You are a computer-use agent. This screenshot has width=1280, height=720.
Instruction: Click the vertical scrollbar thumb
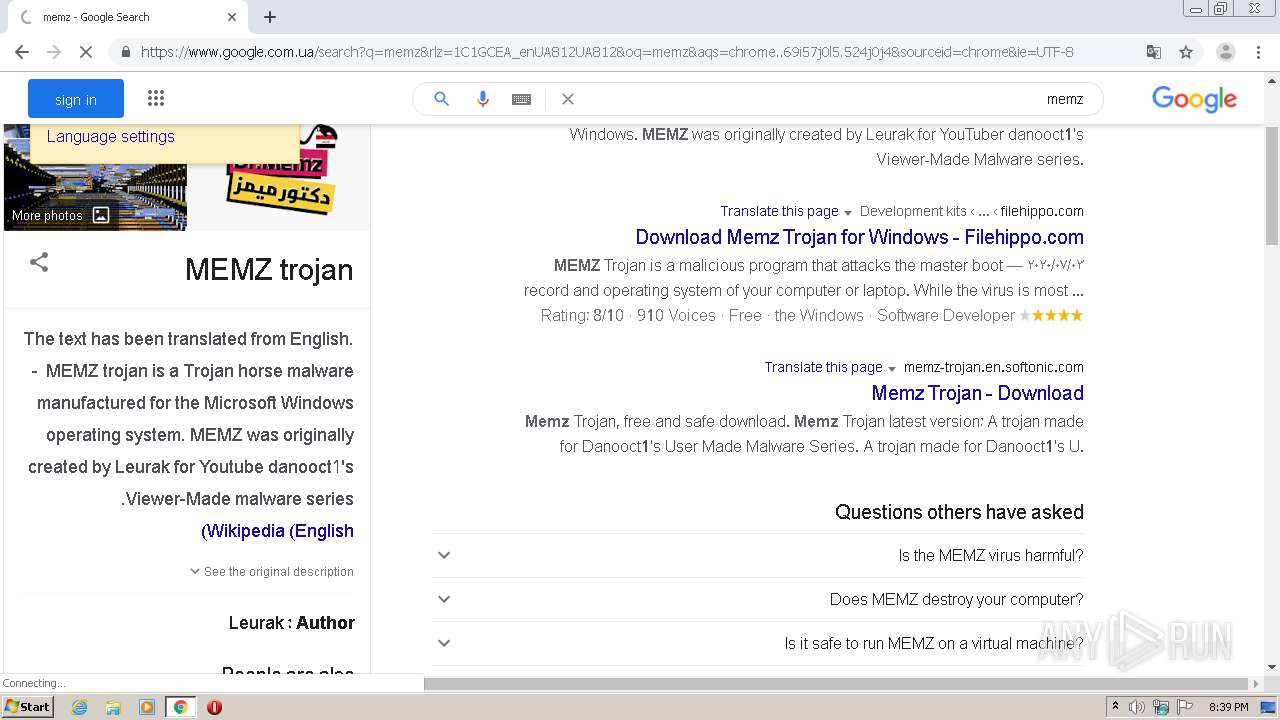(1271, 185)
